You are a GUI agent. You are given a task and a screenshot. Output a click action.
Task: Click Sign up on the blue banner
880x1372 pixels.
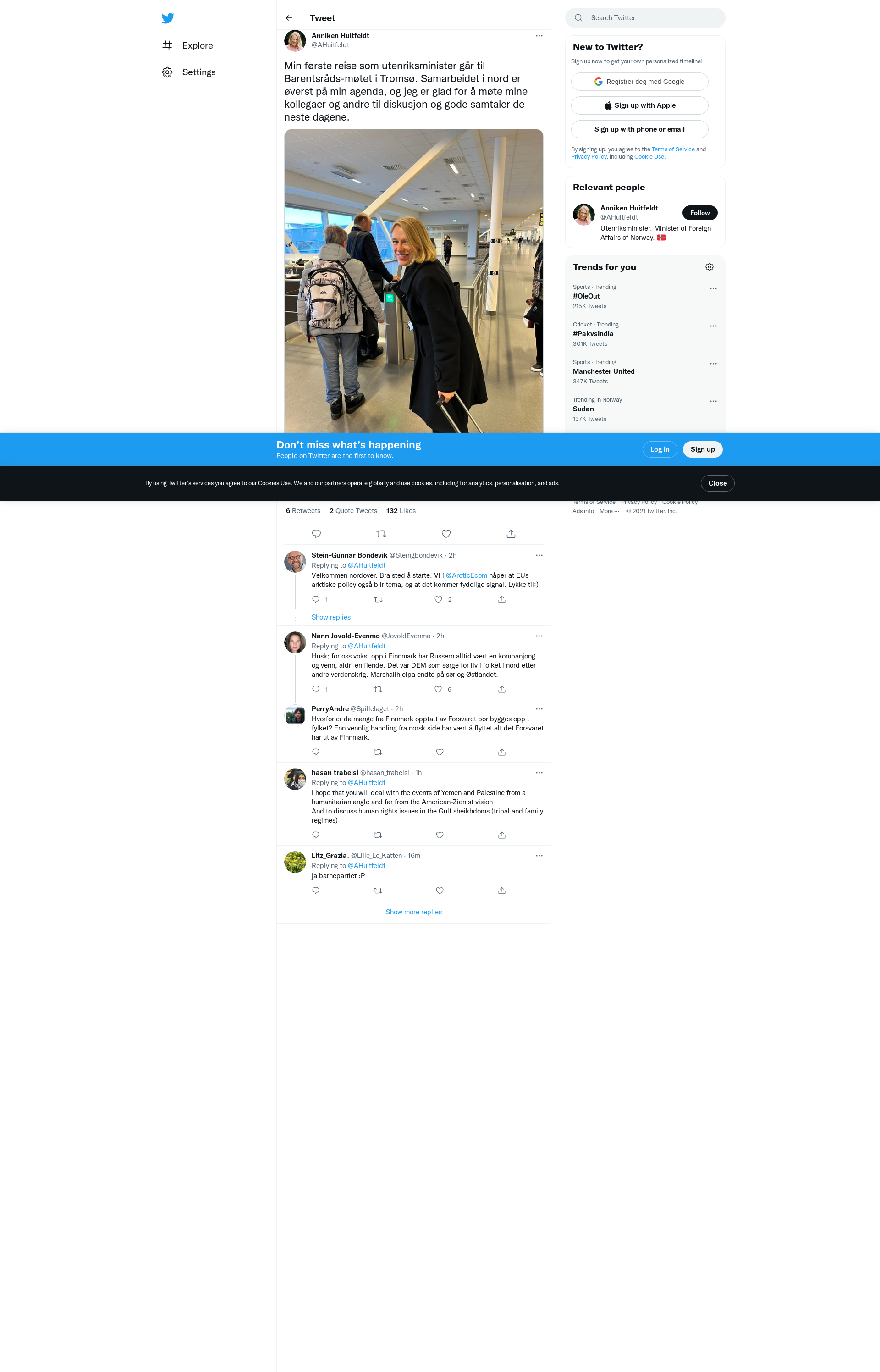tap(702, 449)
